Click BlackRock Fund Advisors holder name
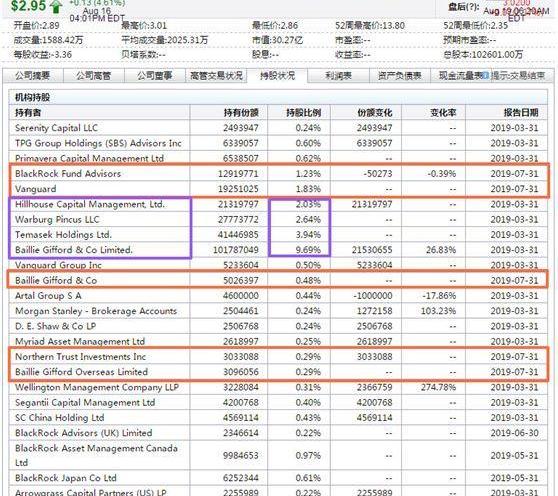Viewport: 558px width, 496px height. [x=68, y=174]
